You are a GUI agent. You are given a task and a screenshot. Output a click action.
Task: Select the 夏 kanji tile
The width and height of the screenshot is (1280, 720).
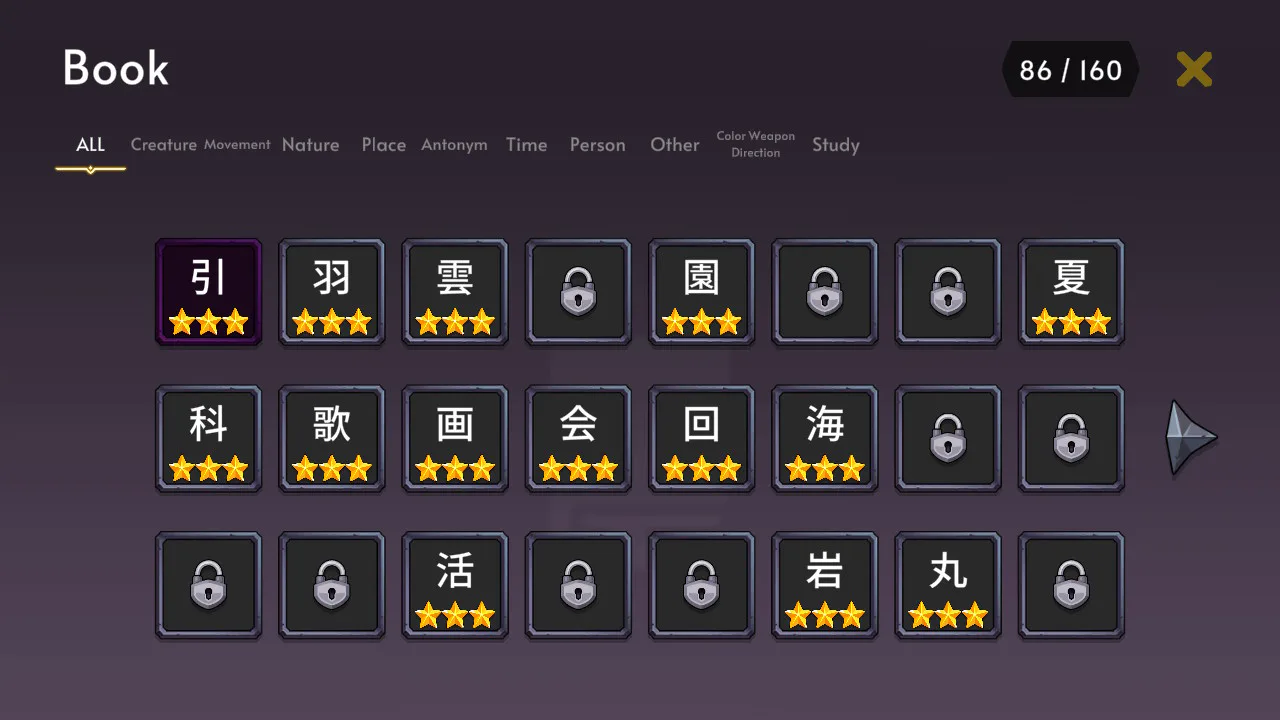tap(1071, 292)
